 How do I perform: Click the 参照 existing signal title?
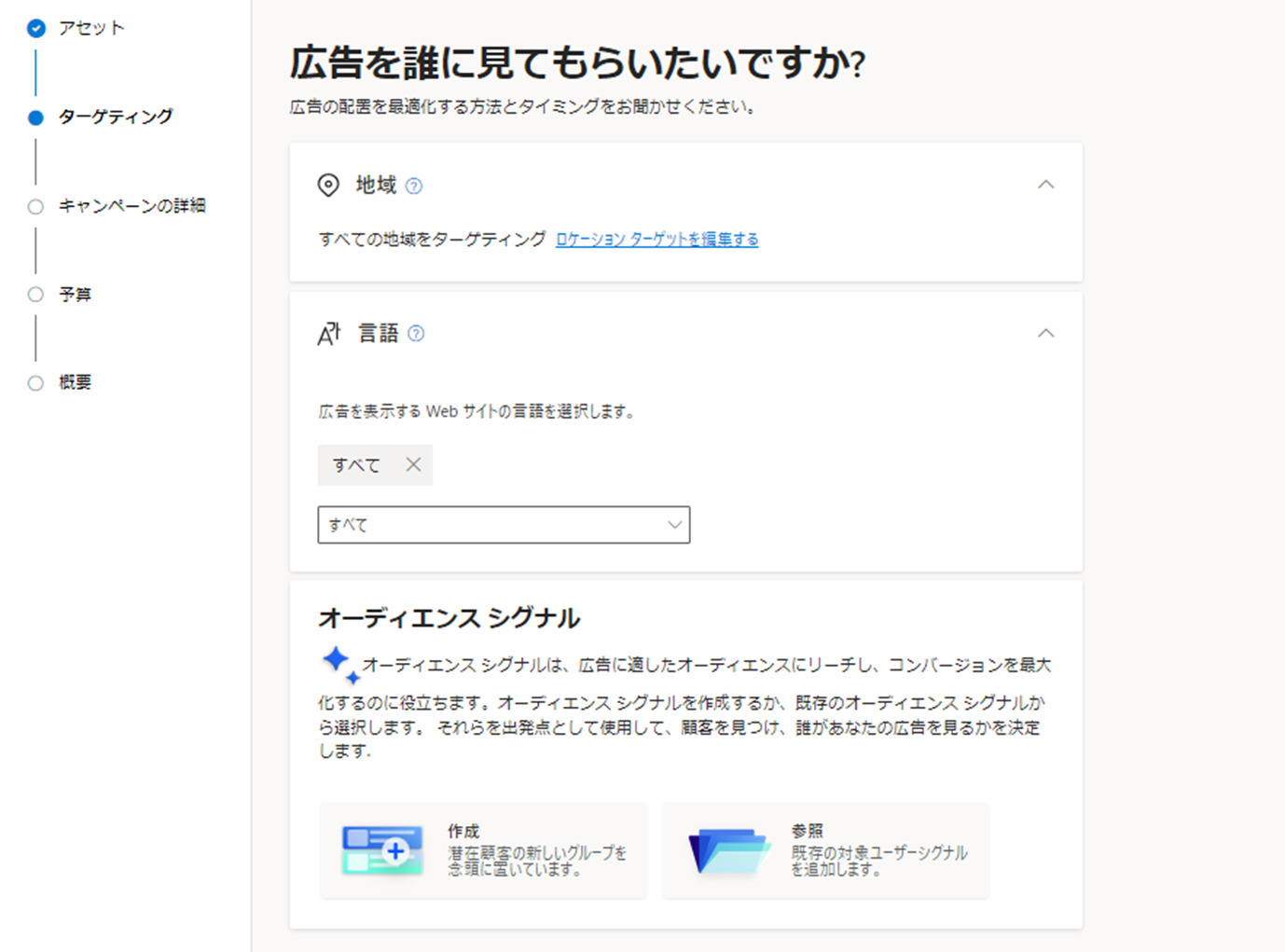tap(807, 831)
